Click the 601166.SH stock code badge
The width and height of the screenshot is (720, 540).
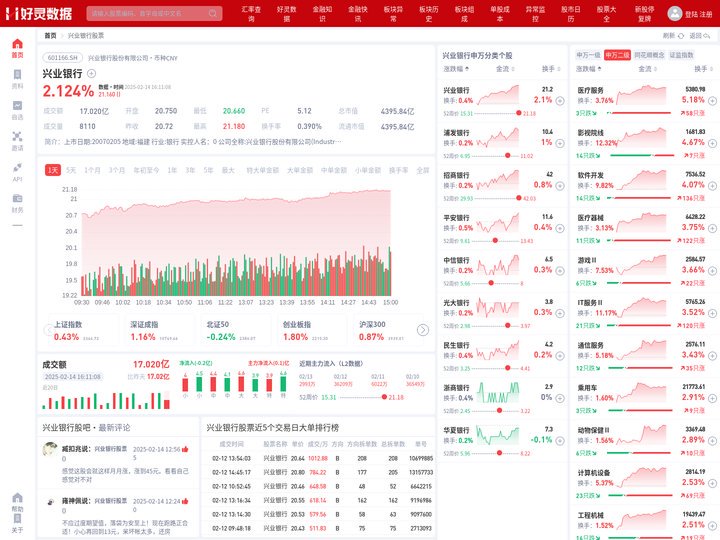point(62,58)
